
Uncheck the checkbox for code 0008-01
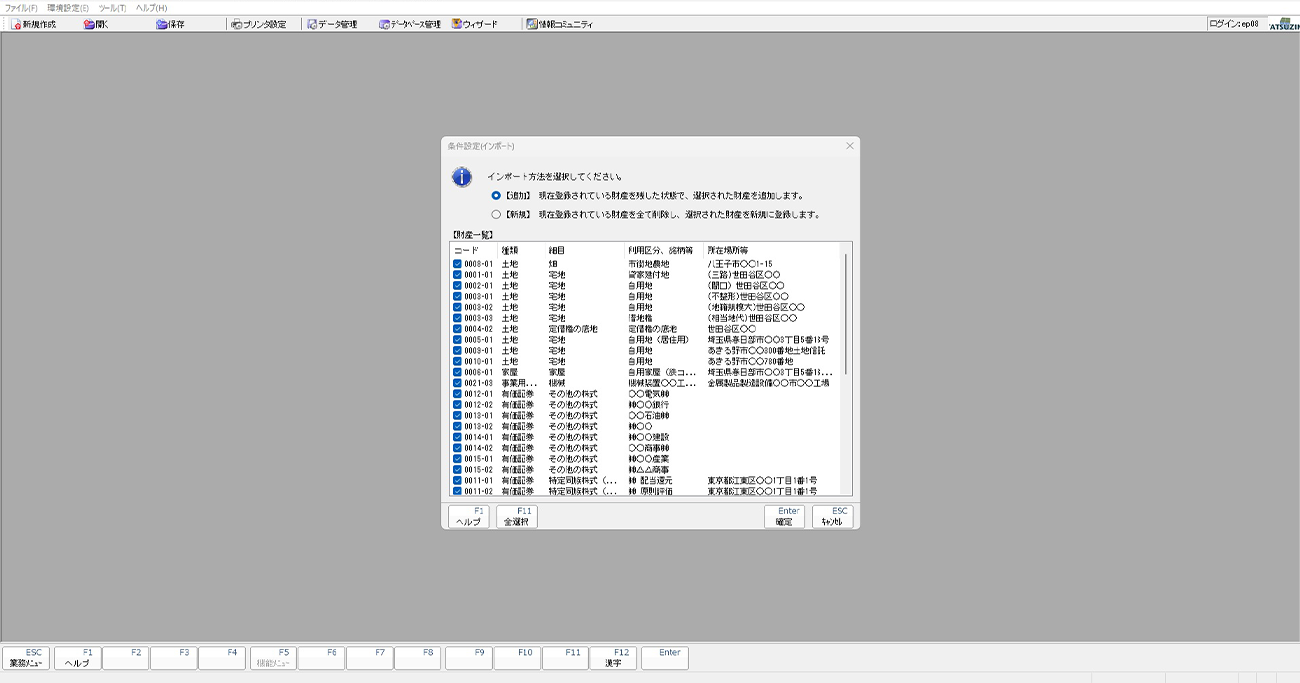(457, 264)
